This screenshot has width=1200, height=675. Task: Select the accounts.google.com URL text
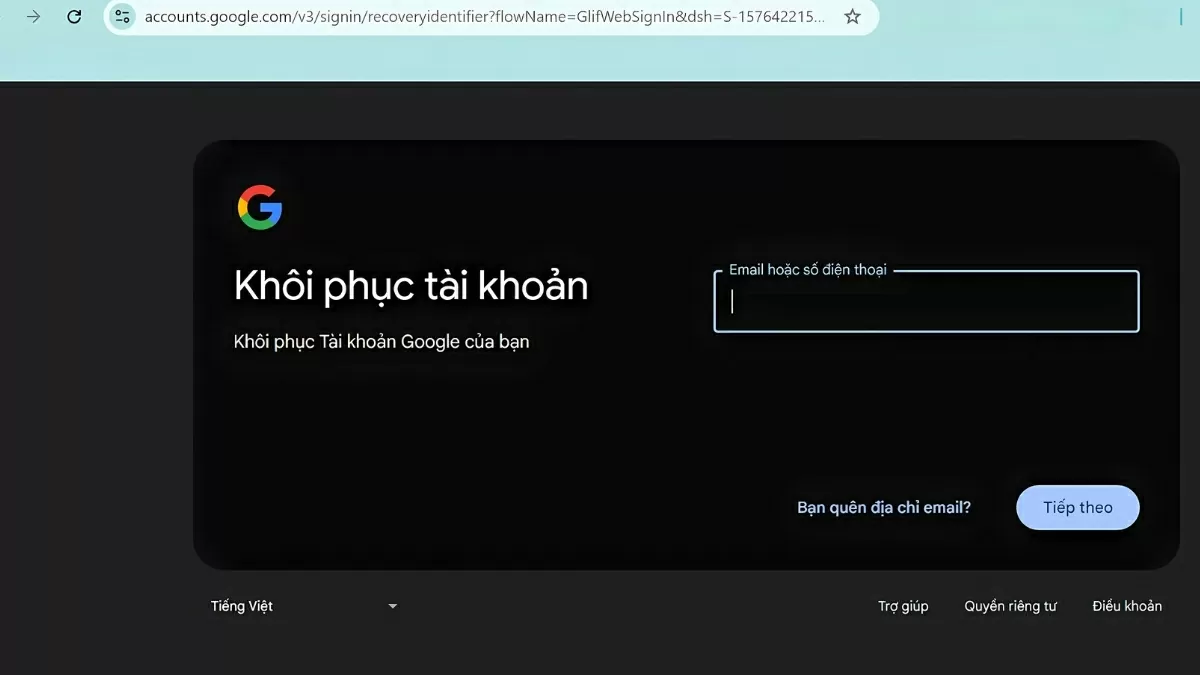point(485,17)
